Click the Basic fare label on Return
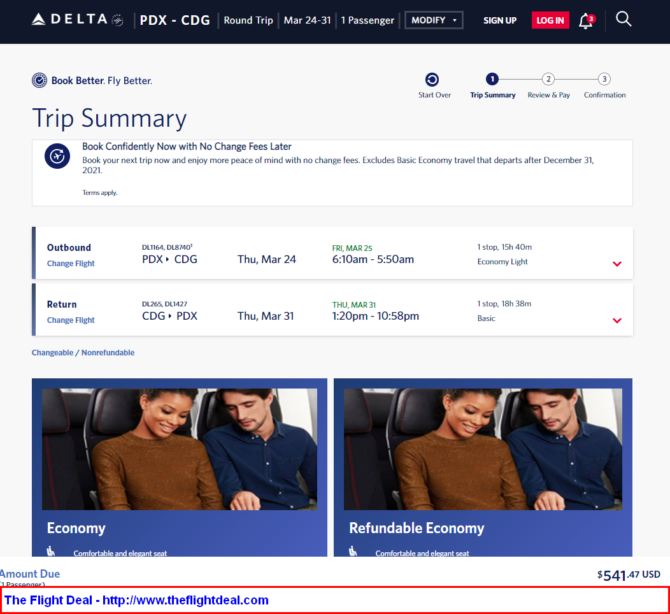Screen dimensions: 670x614 (x=486, y=318)
